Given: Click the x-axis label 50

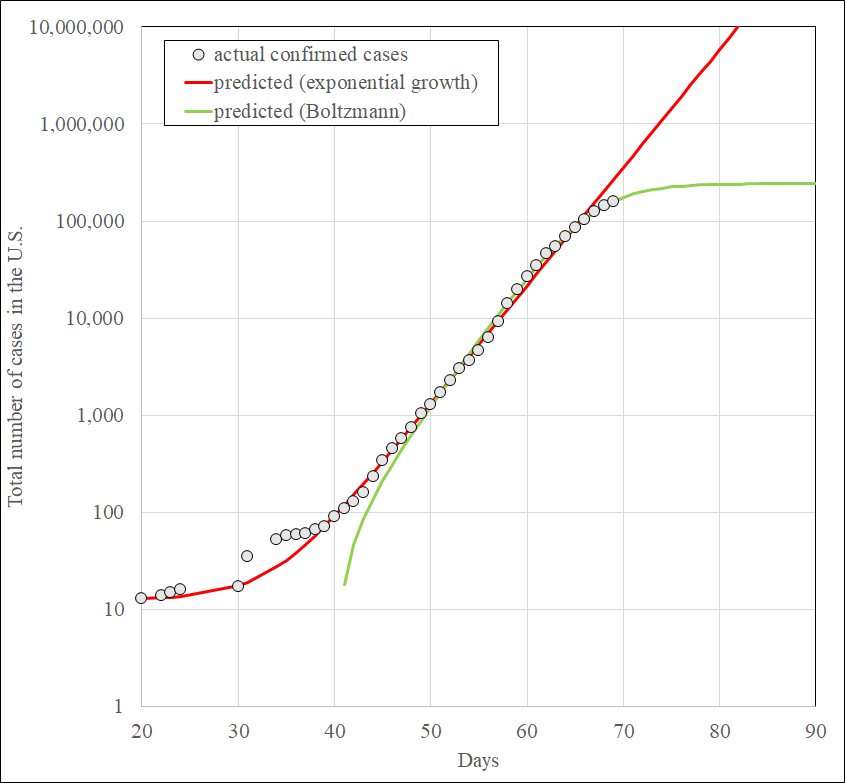Looking at the screenshot, I should 431,731.
